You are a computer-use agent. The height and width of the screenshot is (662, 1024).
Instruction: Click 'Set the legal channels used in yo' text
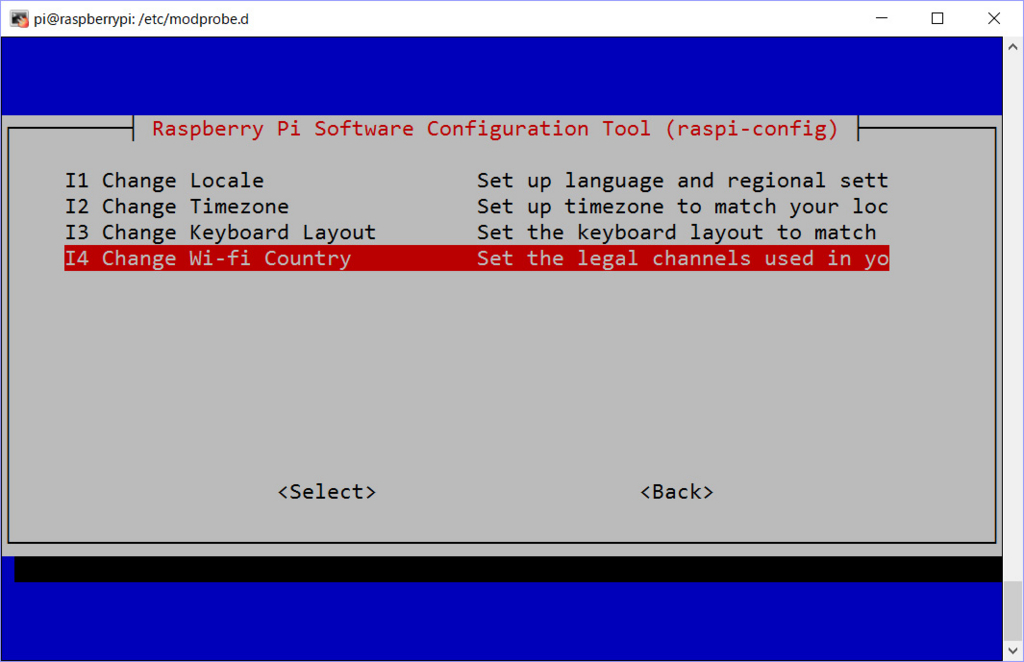click(682, 259)
